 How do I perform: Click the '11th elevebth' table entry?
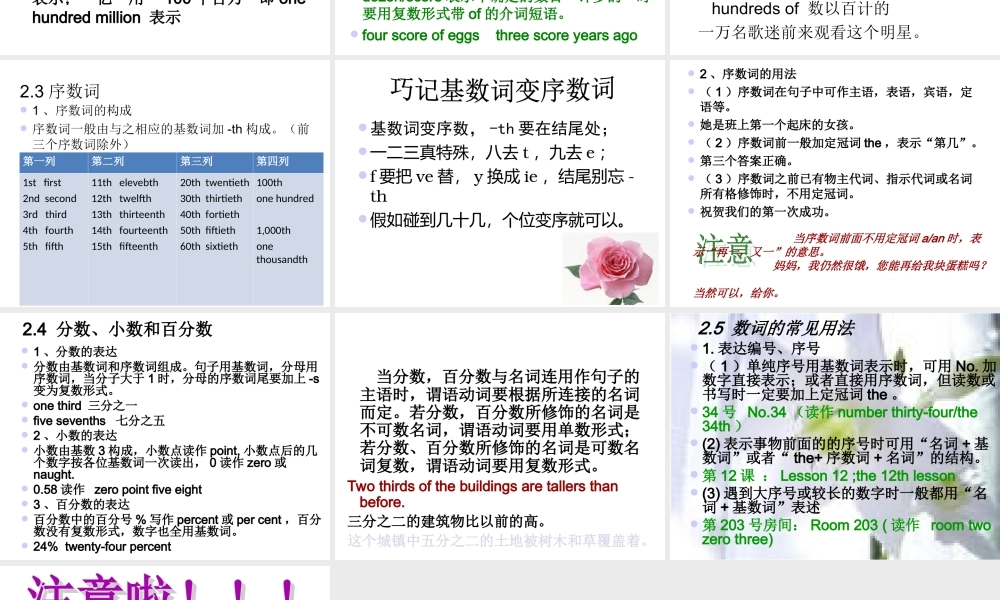[124, 182]
